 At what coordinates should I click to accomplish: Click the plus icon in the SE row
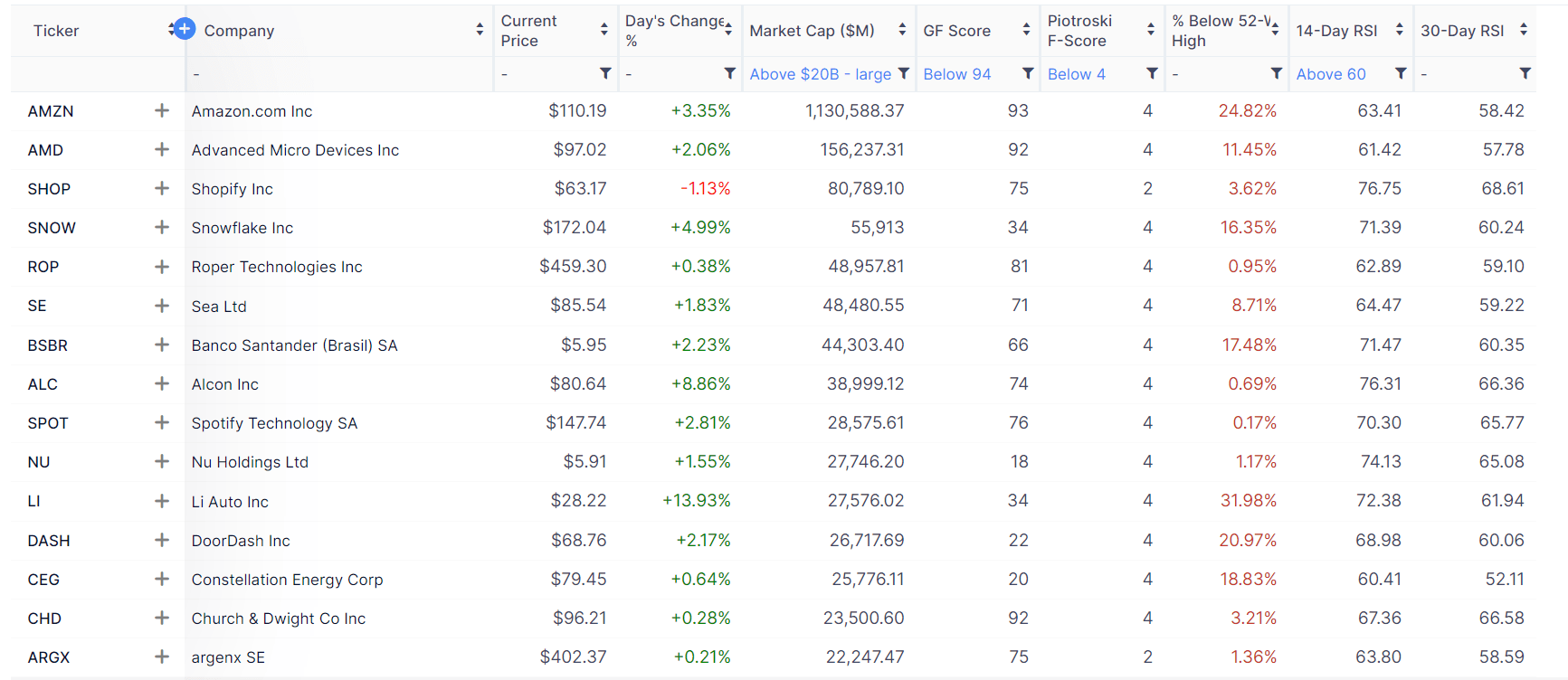pos(162,306)
